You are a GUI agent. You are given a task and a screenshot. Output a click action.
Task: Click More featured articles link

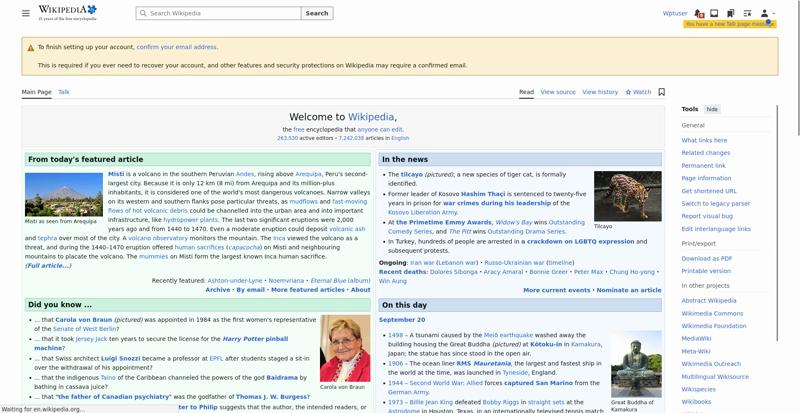[x=308, y=289]
